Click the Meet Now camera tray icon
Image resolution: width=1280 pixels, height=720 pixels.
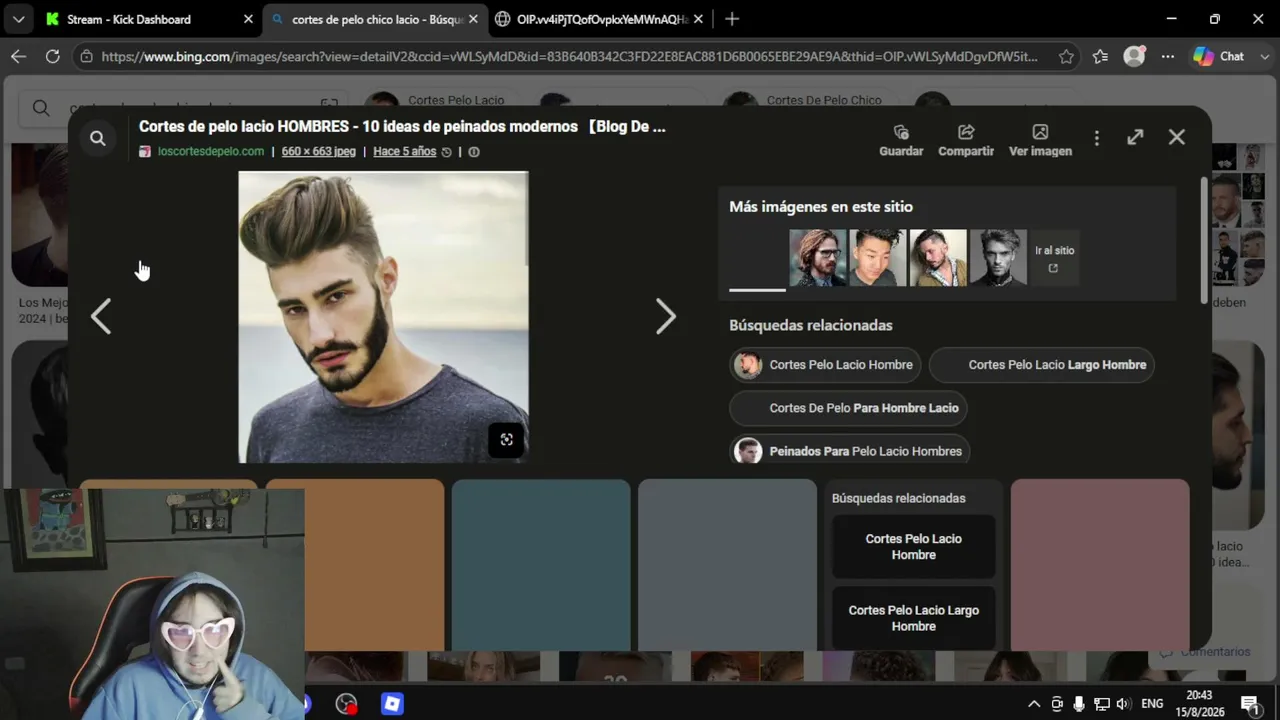click(x=1057, y=704)
